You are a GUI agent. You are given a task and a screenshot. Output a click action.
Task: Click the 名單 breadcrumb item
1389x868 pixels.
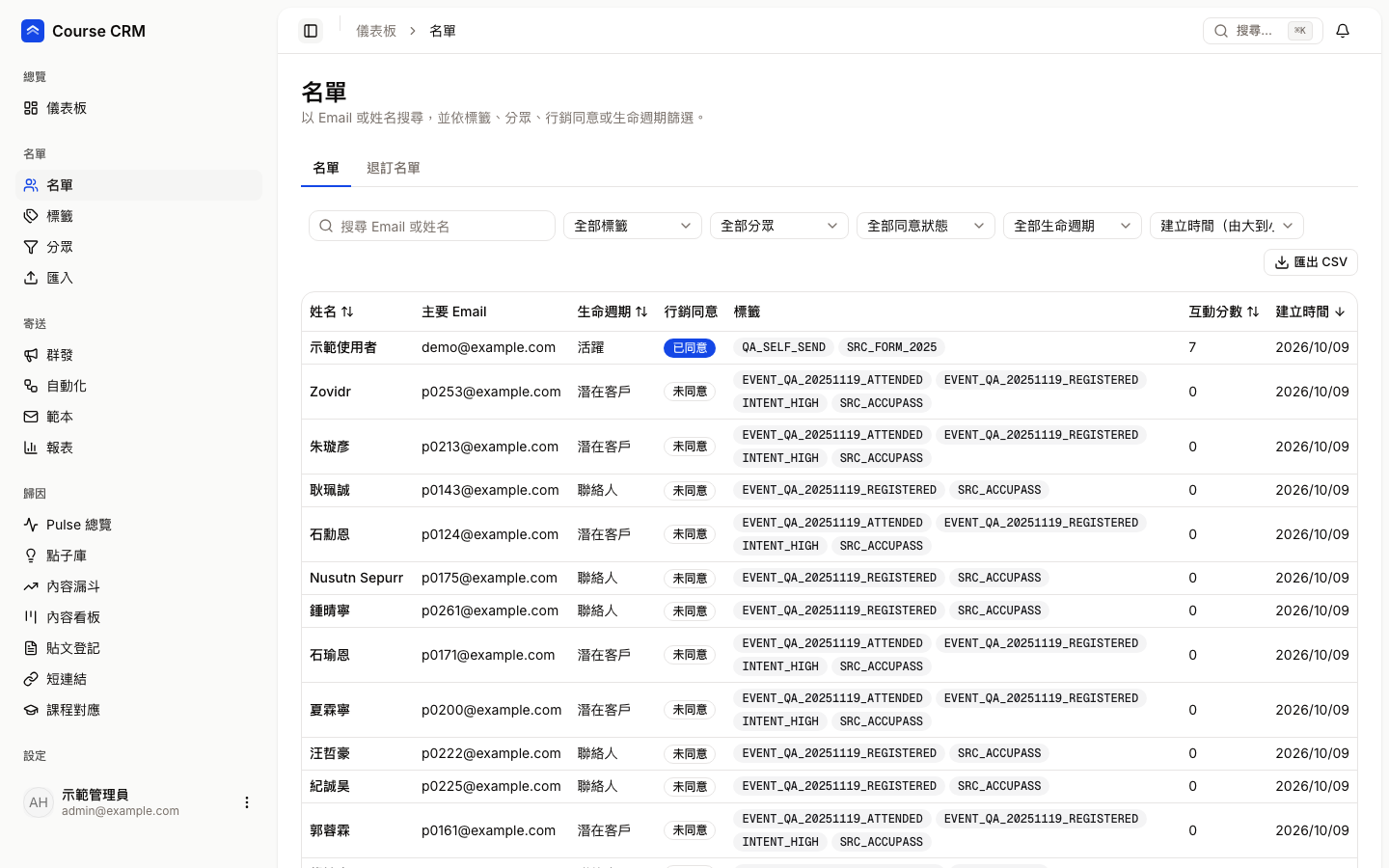[443, 31]
